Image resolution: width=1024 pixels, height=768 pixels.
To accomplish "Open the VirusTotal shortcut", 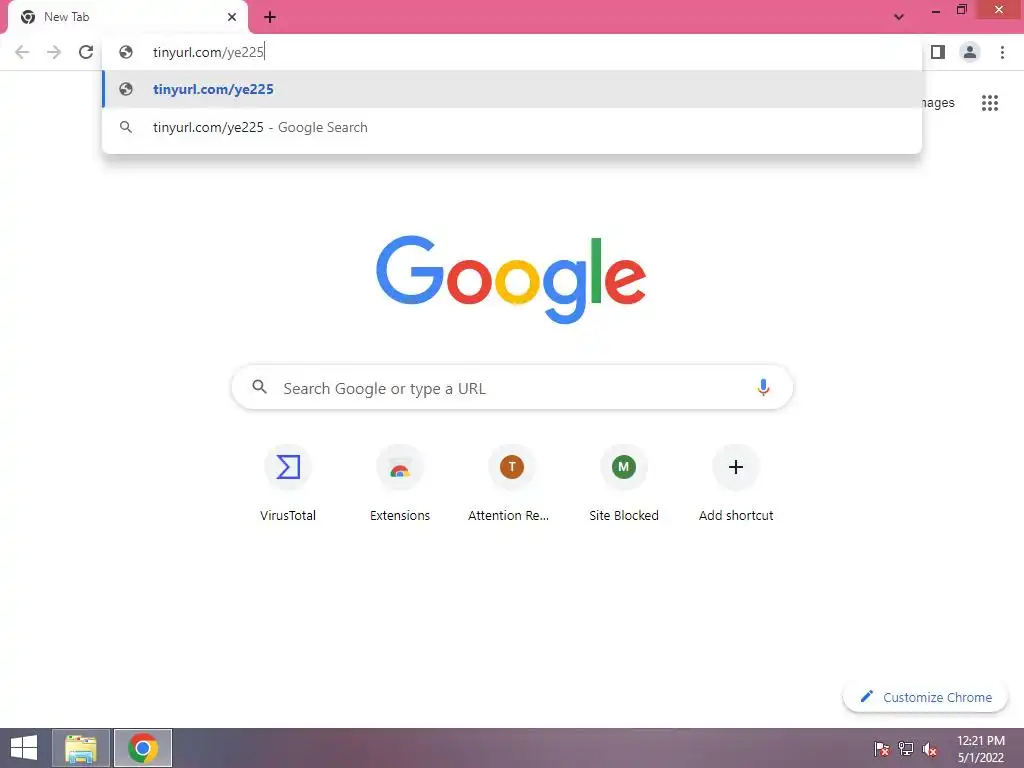I will pyautogui.click(x=288, y=485).
